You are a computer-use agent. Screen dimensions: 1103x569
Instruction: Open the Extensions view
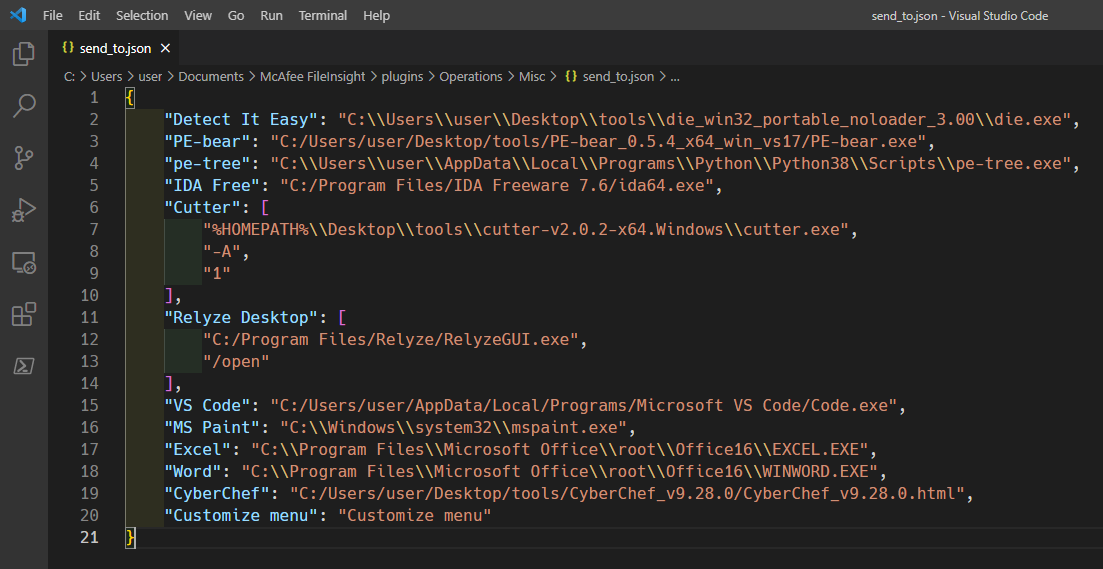(24, 314)
